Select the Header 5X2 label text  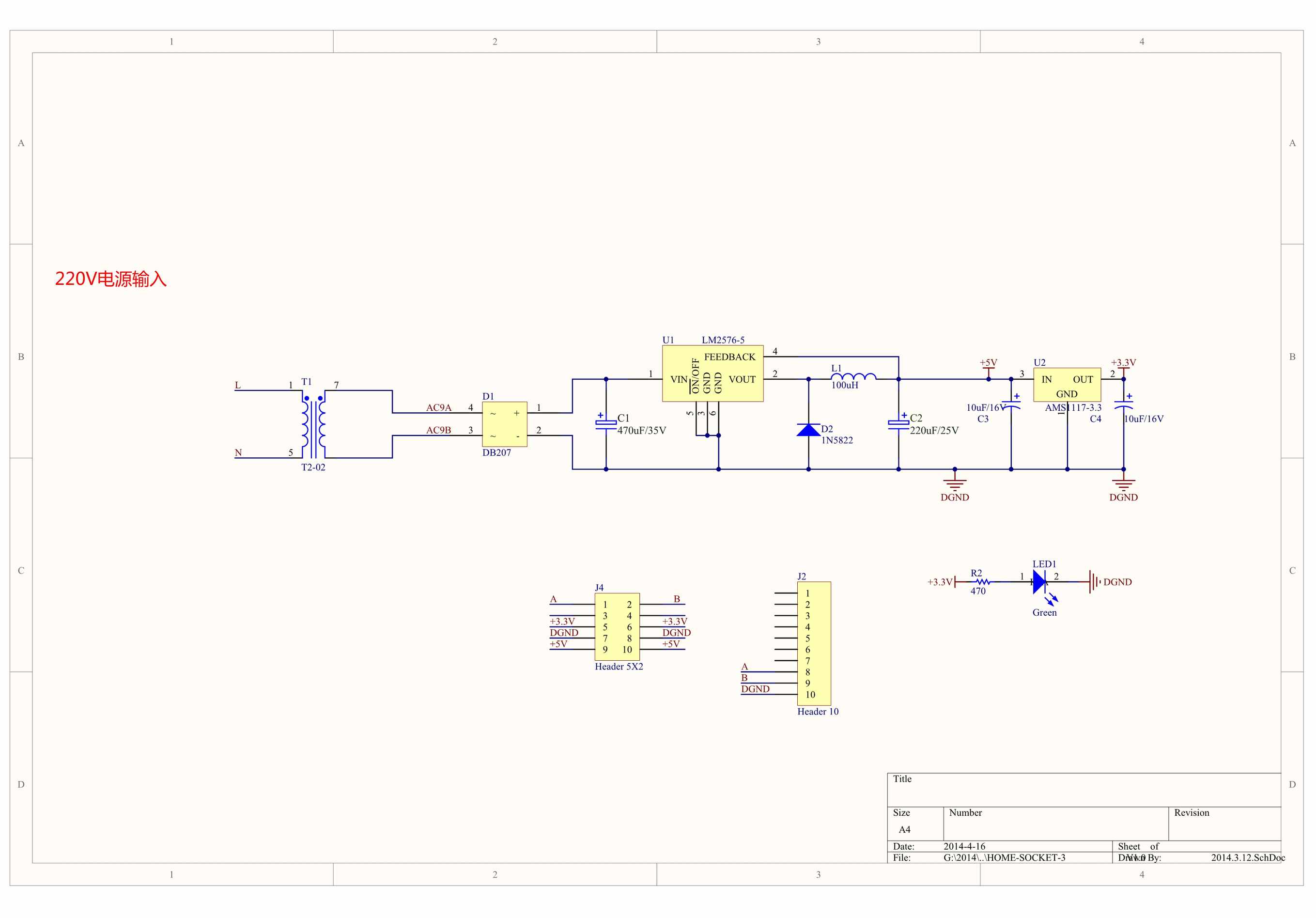tap(619, 666)
